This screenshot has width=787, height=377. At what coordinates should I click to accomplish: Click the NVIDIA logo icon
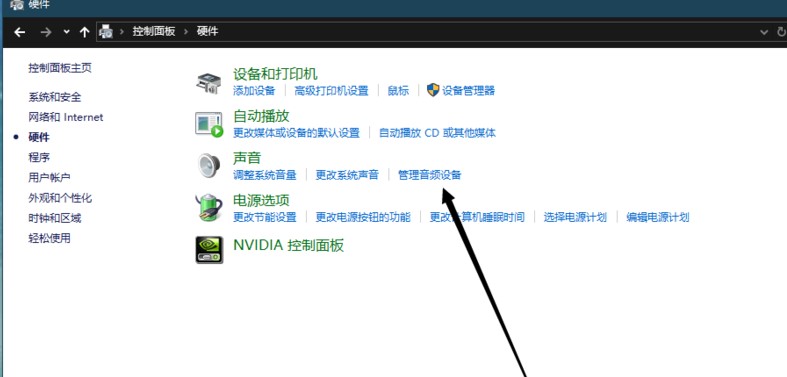(x=209, y=249)
